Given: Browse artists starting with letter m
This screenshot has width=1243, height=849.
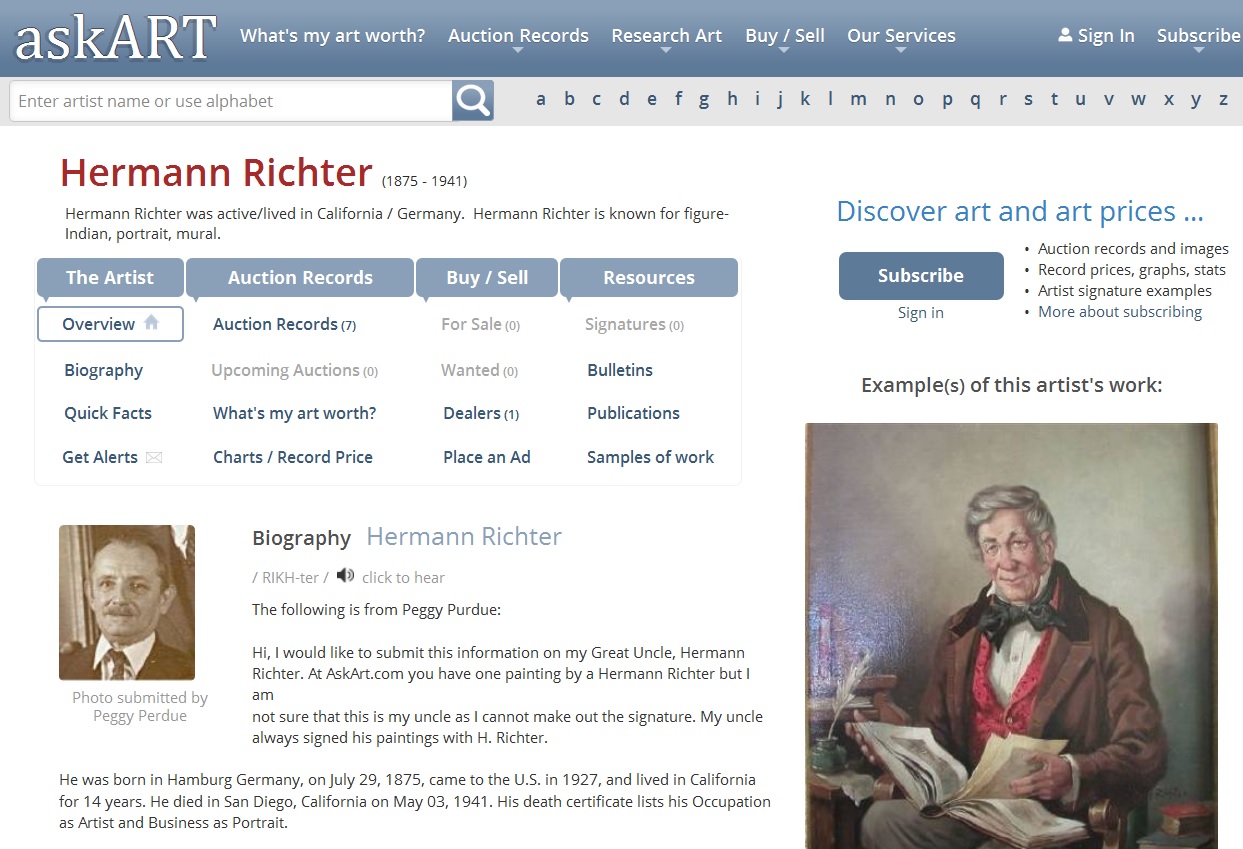Looking at the screenshot, I should tap(858, 99).
